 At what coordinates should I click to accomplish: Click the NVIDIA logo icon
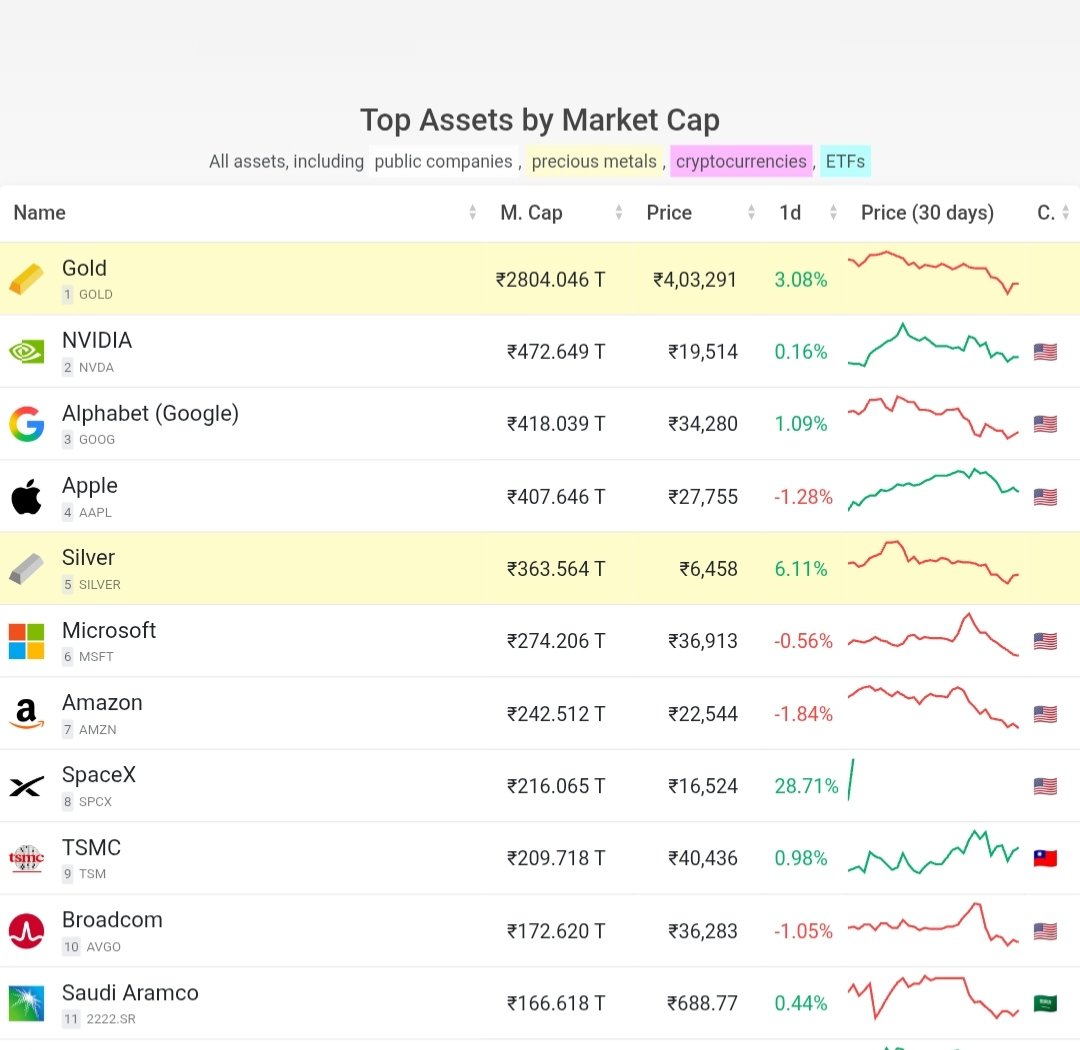(x=26, y=352)
